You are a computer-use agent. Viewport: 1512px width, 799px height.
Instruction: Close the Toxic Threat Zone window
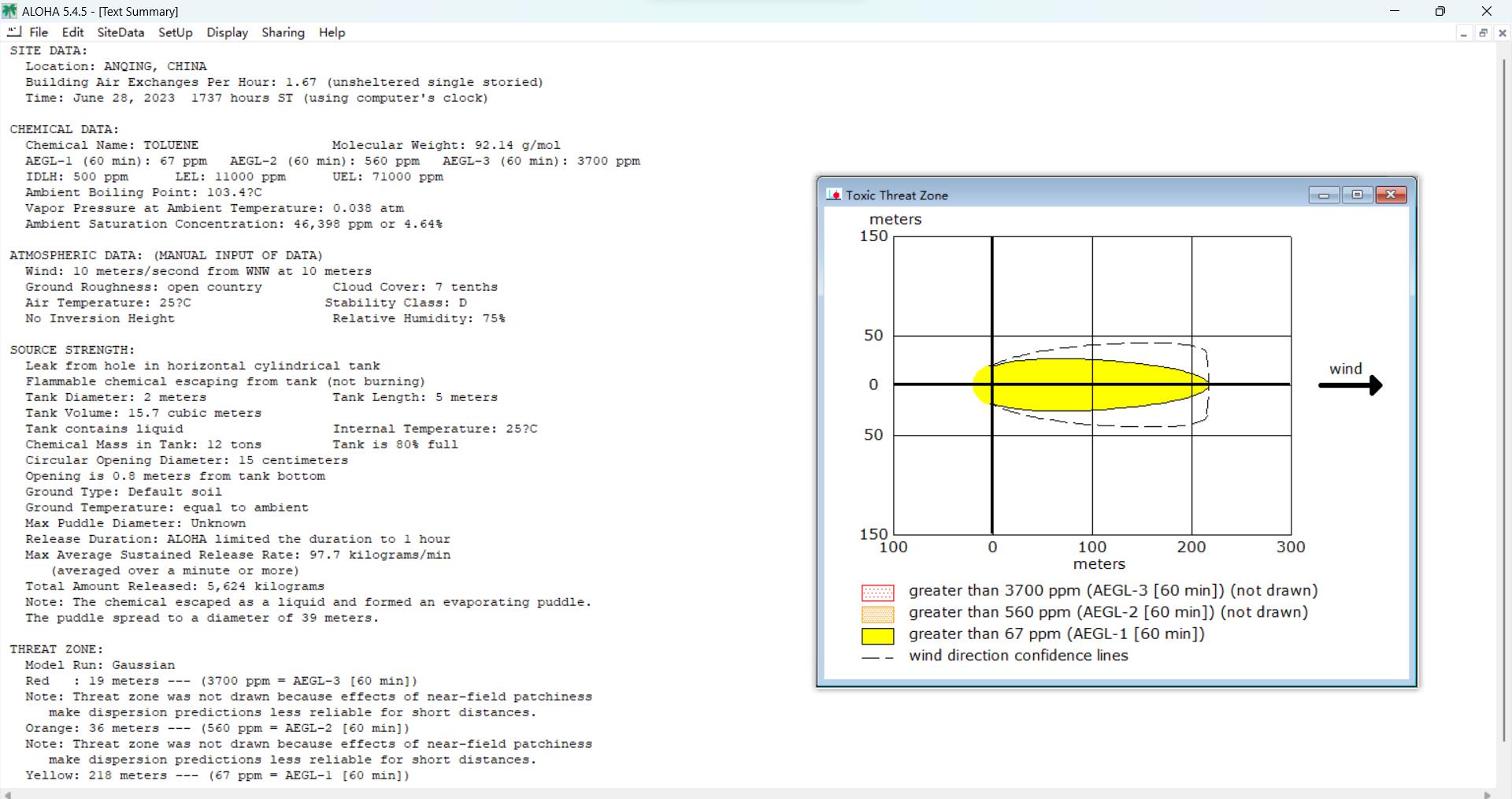coord(1391,195)
